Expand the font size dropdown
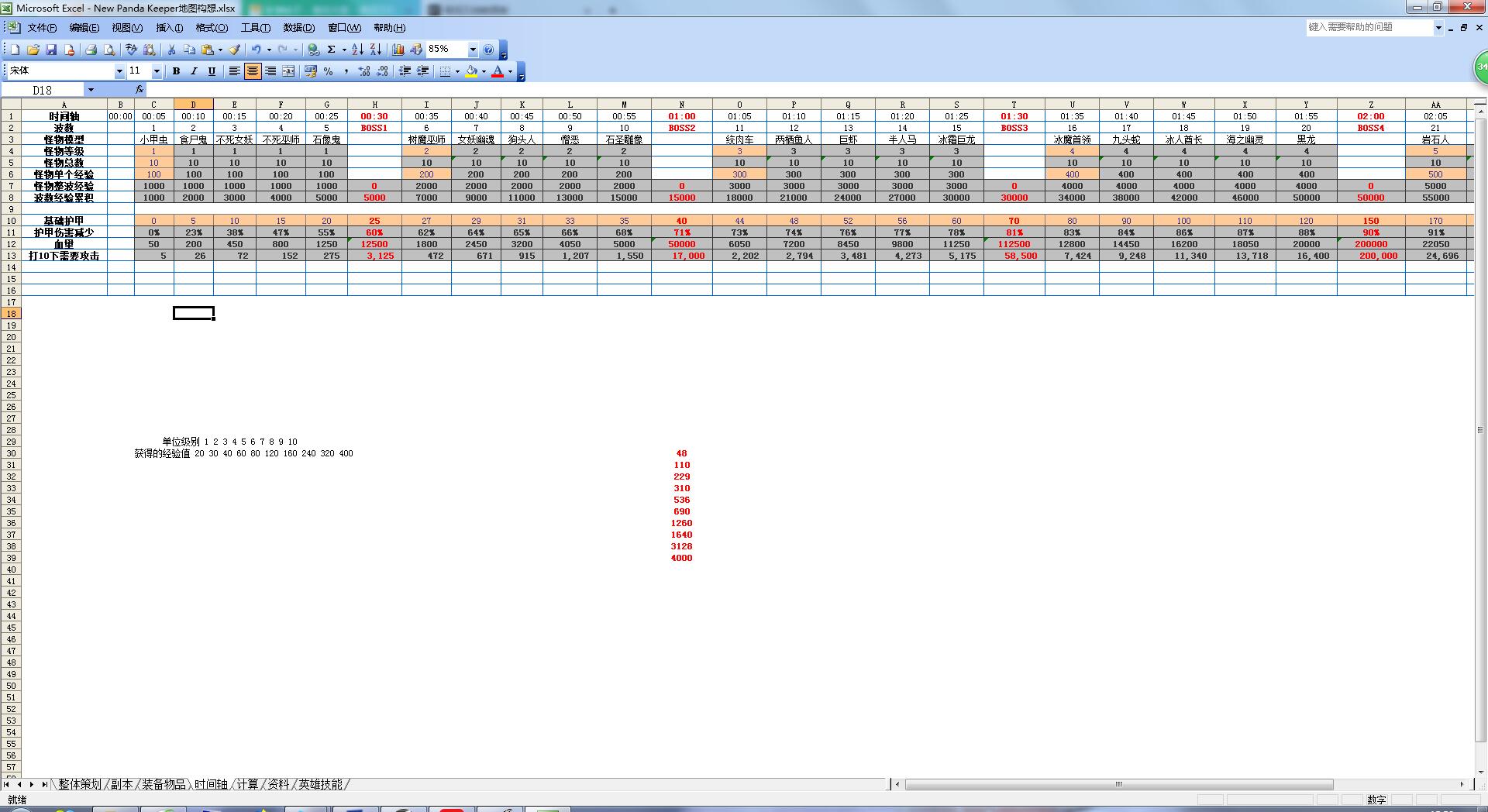This screenshot has width=1488, height=812. (157, 71)
